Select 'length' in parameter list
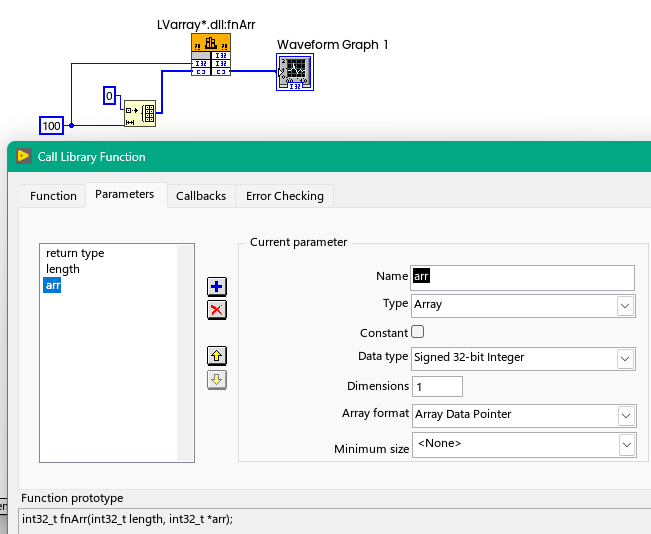Viewport: 651px width, 534px height. [x=63, y=269]
